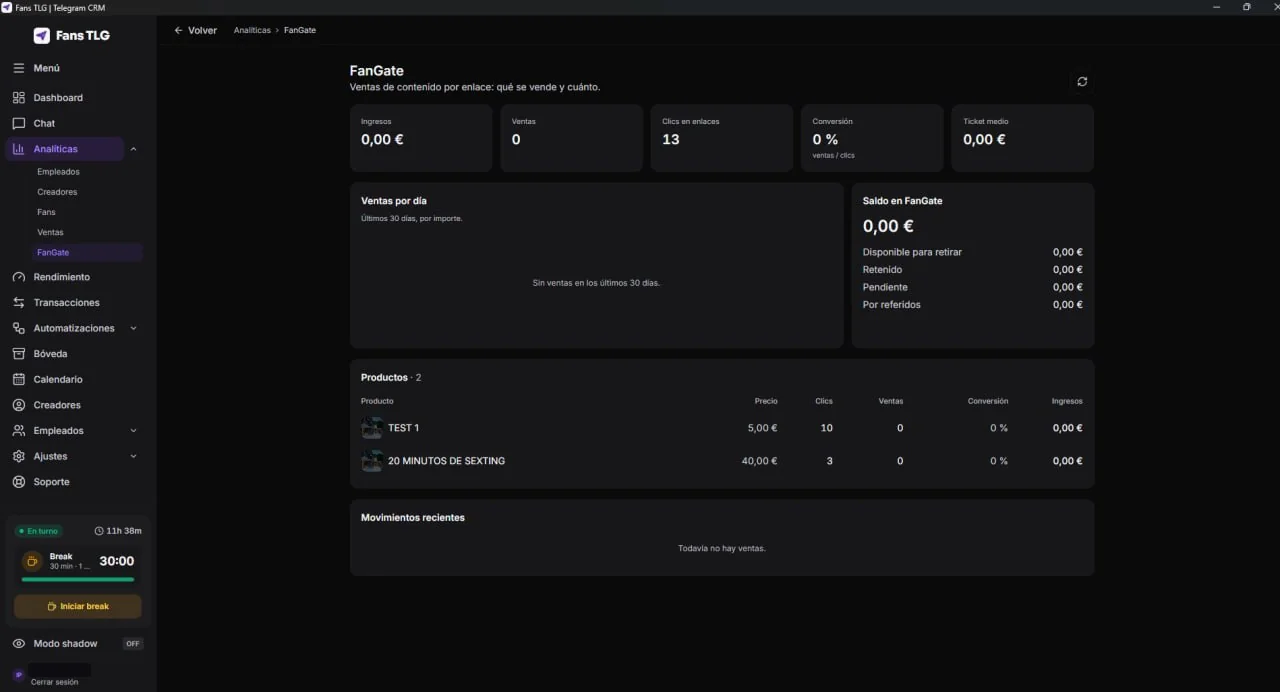Click the Ticket medio stat card
This screenshot has height=692, width=1280.
[1022, 138]
